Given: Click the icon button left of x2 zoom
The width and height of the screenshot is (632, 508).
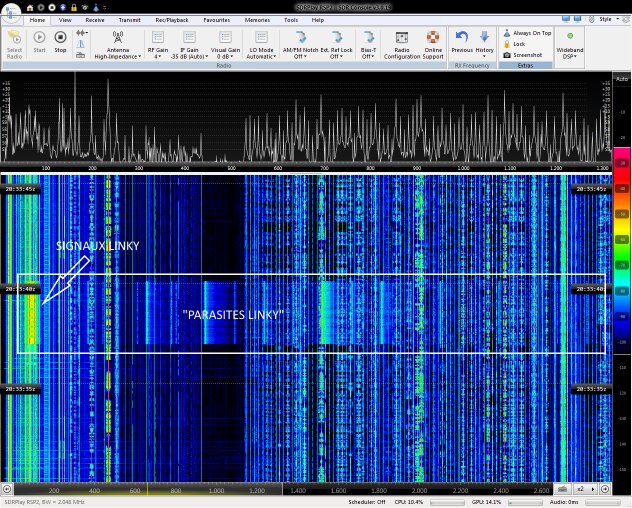Looking at the screenshot, I should (x=563, y=489).
